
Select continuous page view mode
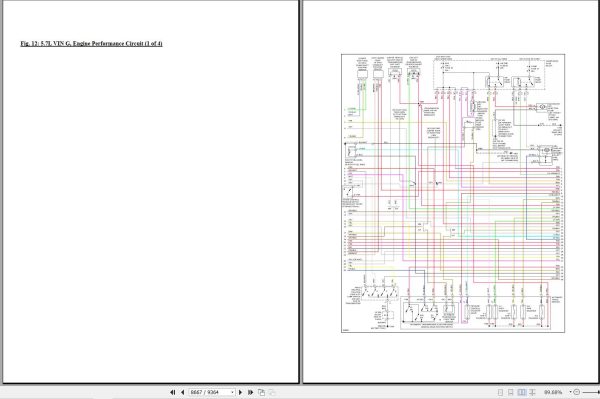pos(510,392)
